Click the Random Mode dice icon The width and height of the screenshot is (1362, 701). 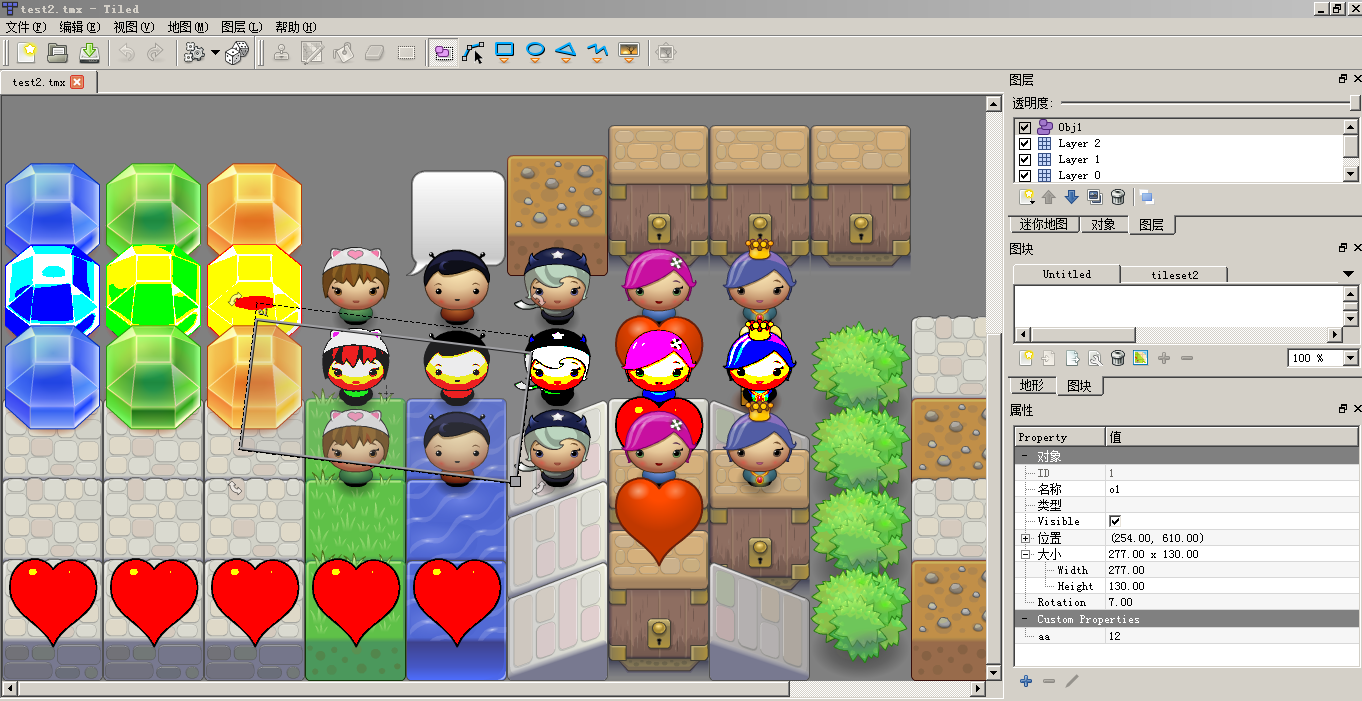237,53
